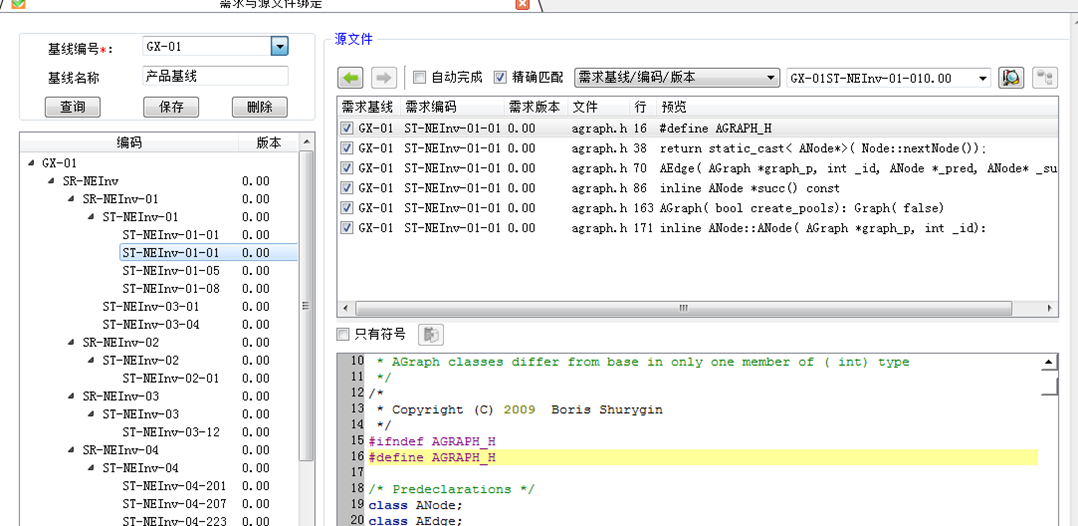Viewport: 1078px width, 526px height.
Task: Click the 删除 button
Action: pyautogui.click(x=259, y=107)
